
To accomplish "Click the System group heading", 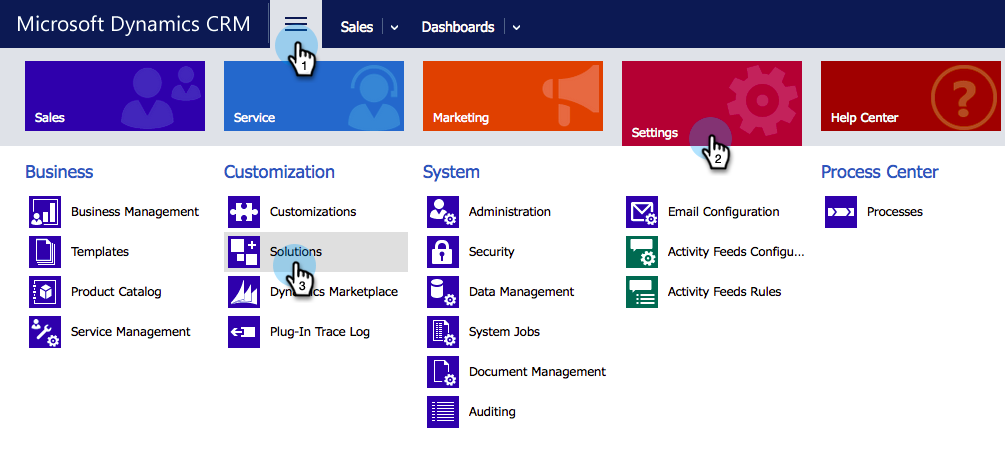I will tap(451, 172).
